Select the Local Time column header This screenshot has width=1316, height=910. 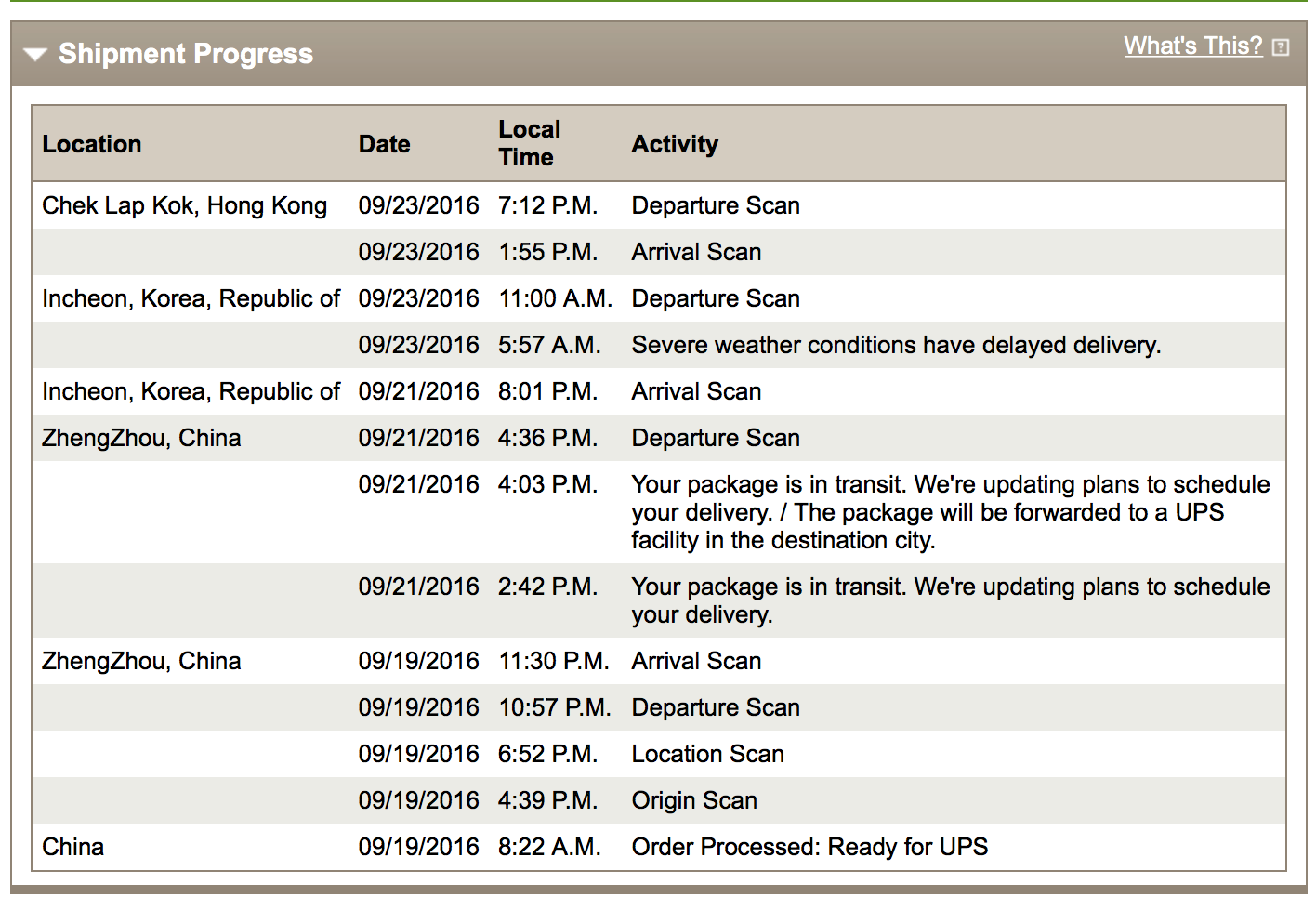click(x=530, y=143)
